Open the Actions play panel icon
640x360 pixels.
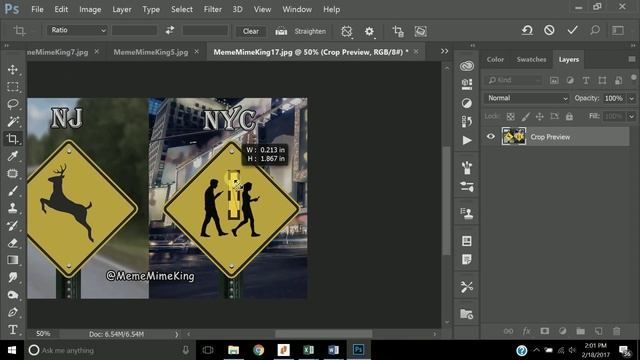point(467,140)
